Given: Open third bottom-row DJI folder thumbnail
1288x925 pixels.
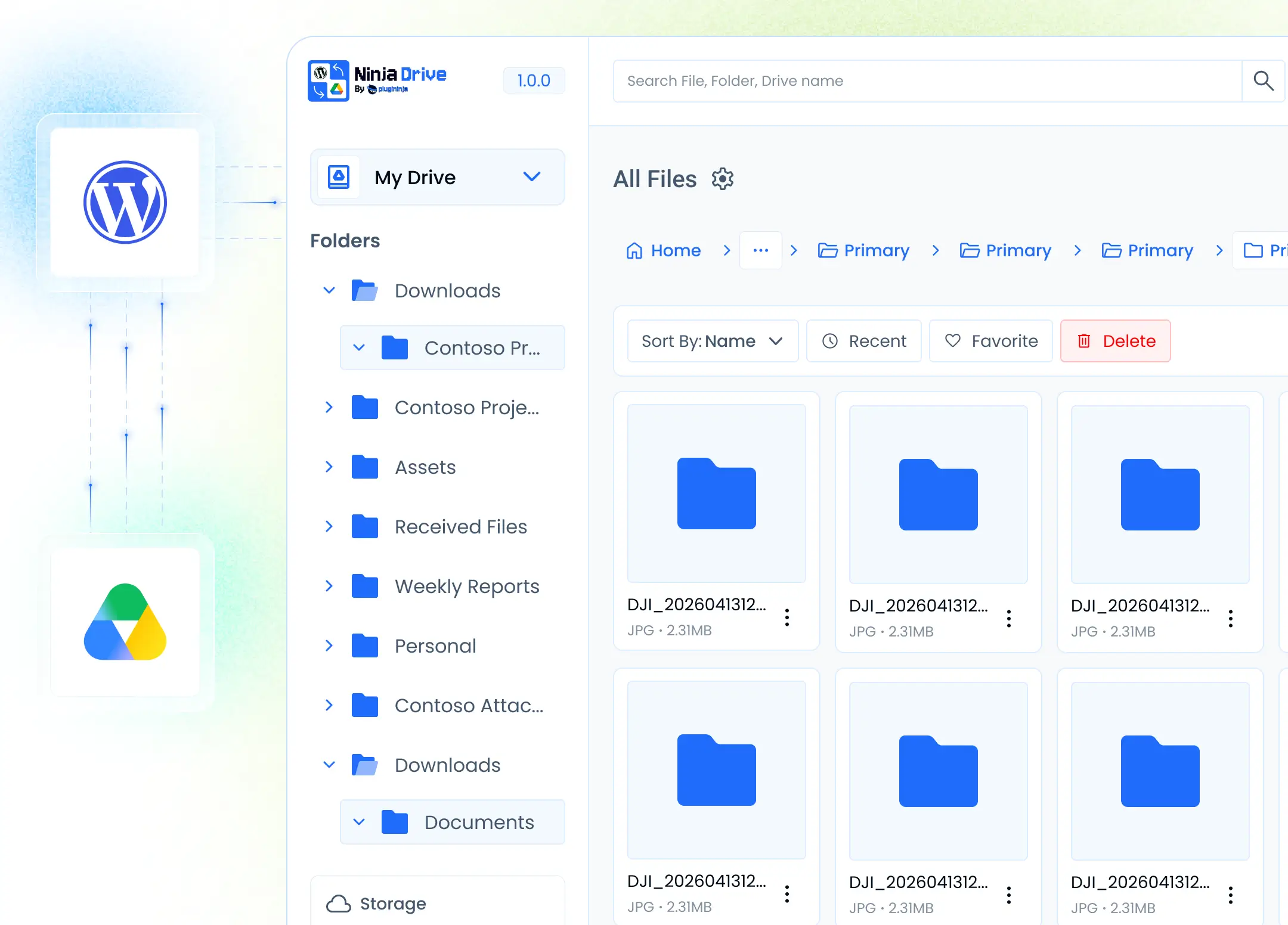Looking at the screenshot, I should pyautogui.click(x=1160, y=771).
